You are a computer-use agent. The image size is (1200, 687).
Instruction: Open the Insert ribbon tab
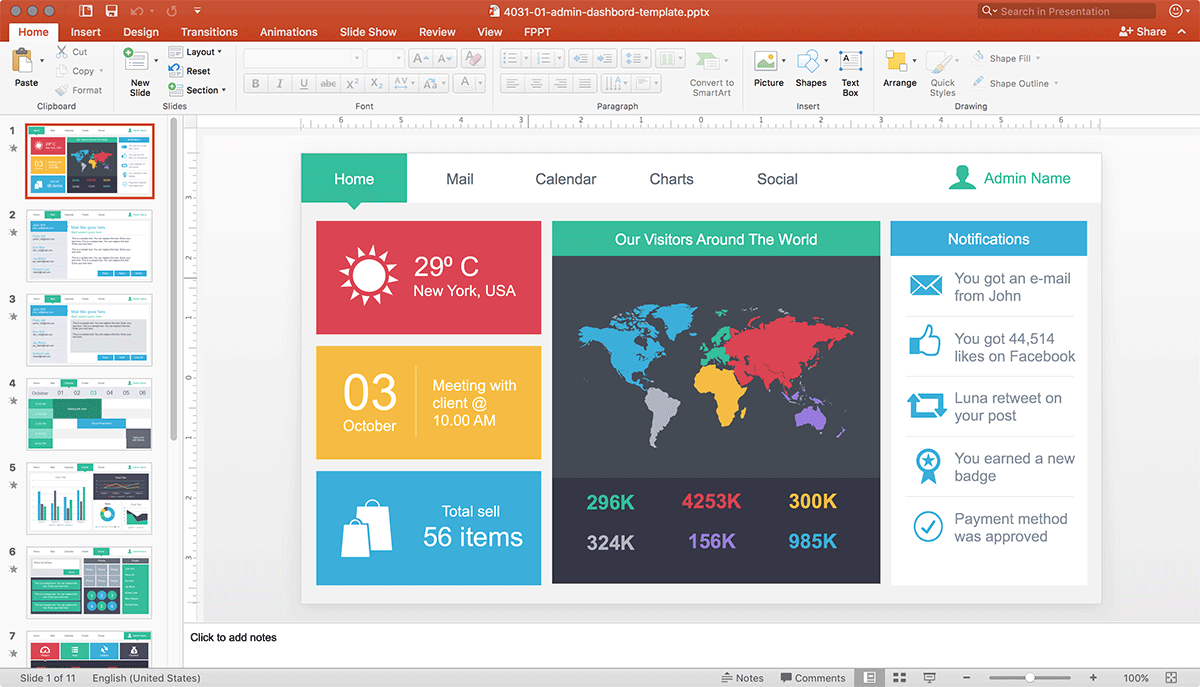[x=86, y=32]
